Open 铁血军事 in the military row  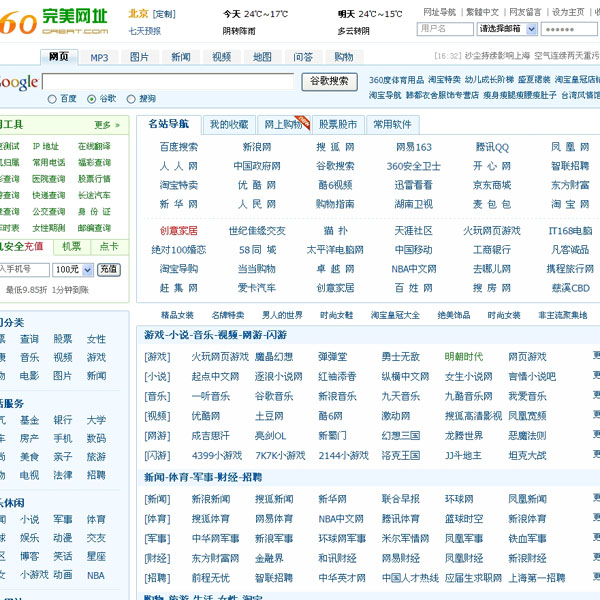coord(527,538)
